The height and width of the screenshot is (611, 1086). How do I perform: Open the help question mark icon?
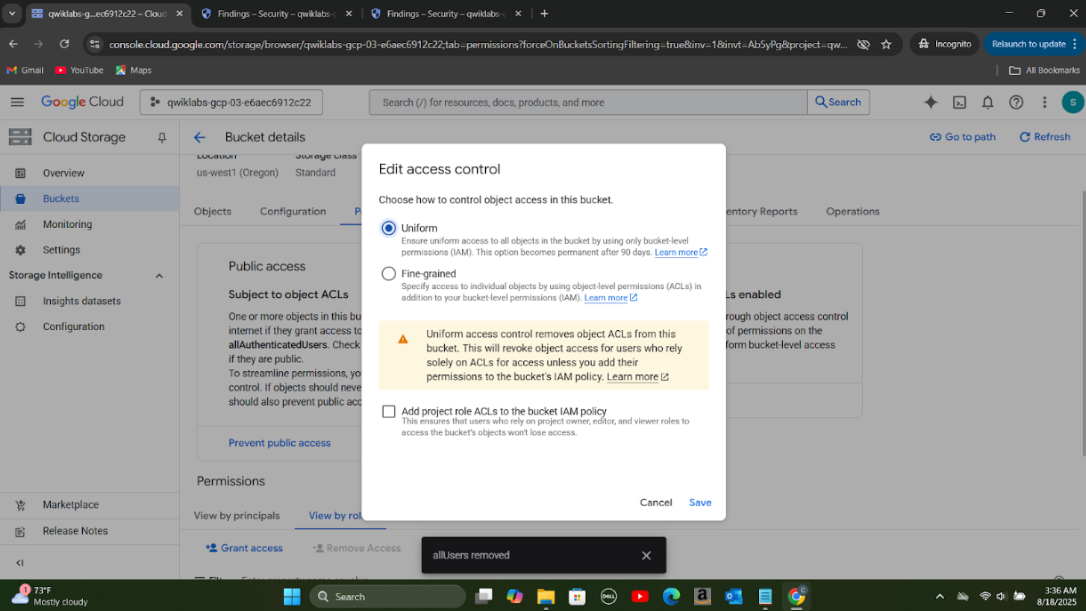[1016, 102]
